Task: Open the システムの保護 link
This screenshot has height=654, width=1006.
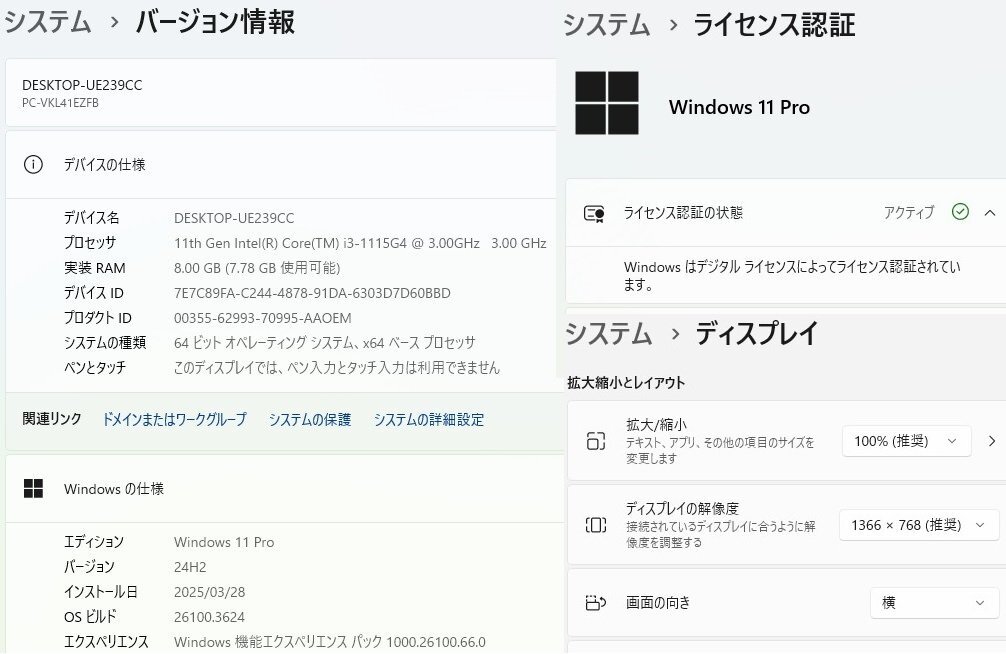Action: click(310, 419)
